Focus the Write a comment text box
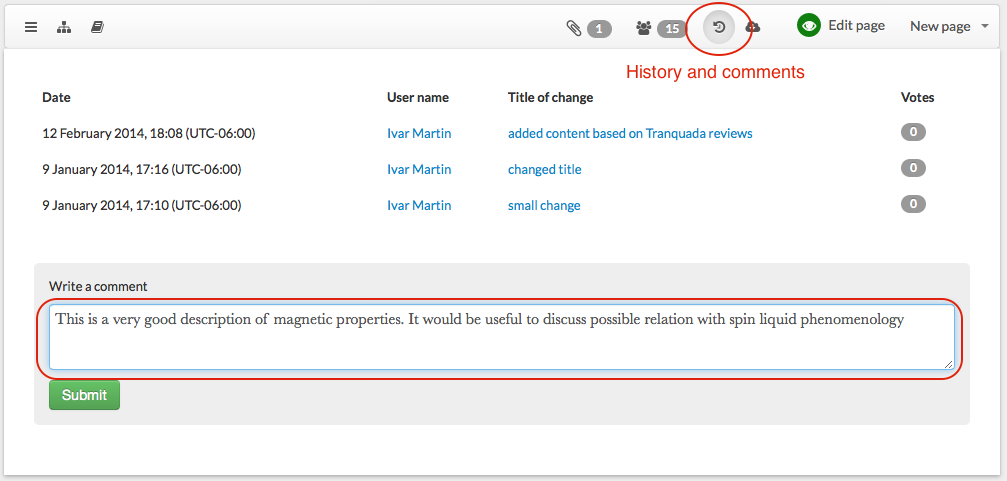1007x481 pixels. point(502,337)
